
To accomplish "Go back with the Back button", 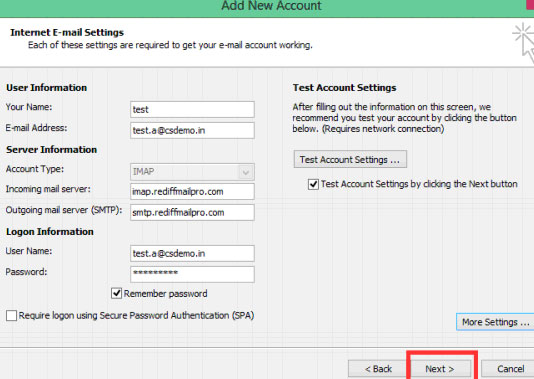I will coord(378,369).
